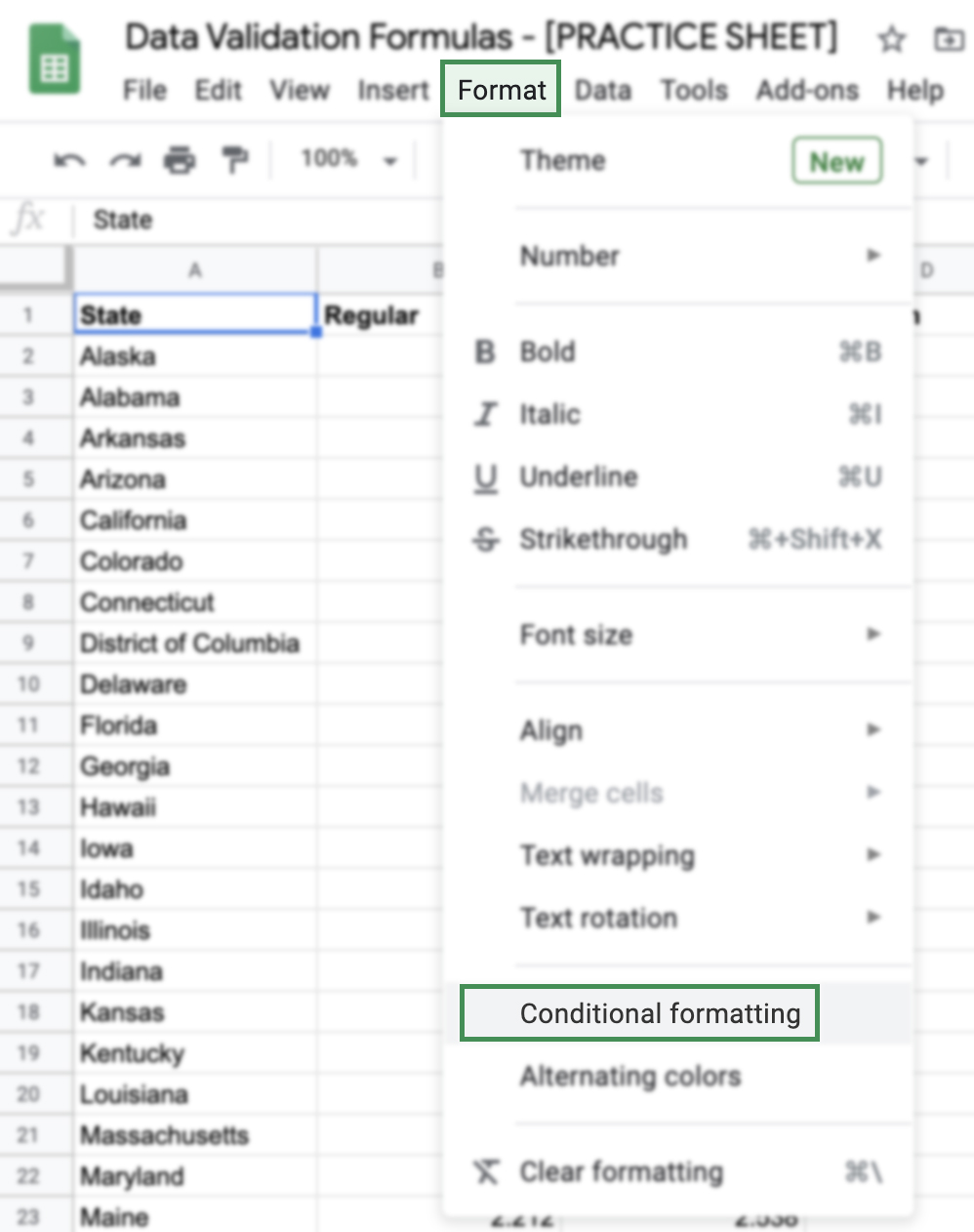
Task: Open the Print icon
Action: [x=180, y=159]
